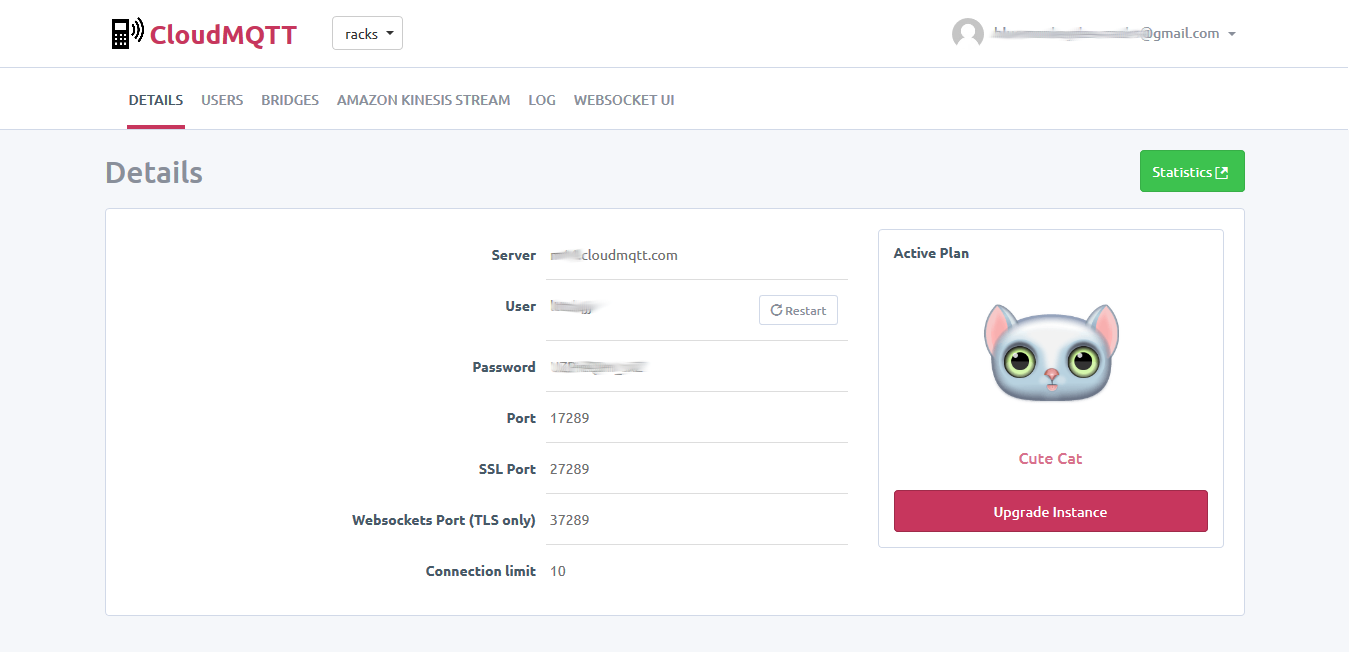
Task: Click the Upgrade Instance button
Action: coord(1050,512)
